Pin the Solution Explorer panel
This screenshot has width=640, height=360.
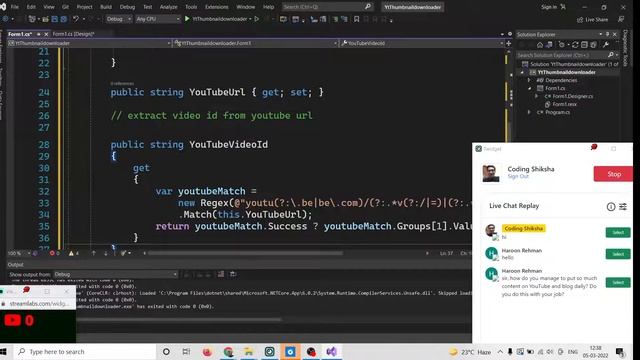(607, 34)
